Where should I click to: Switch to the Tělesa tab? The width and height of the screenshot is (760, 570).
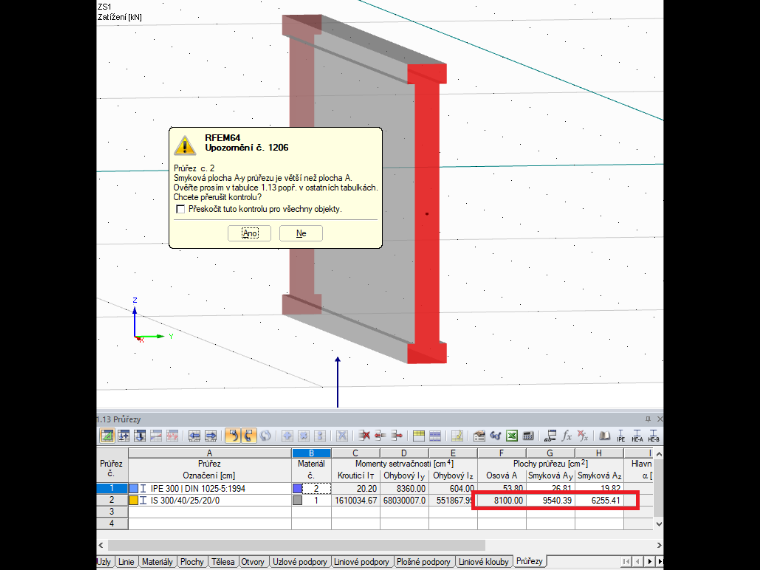223,561
